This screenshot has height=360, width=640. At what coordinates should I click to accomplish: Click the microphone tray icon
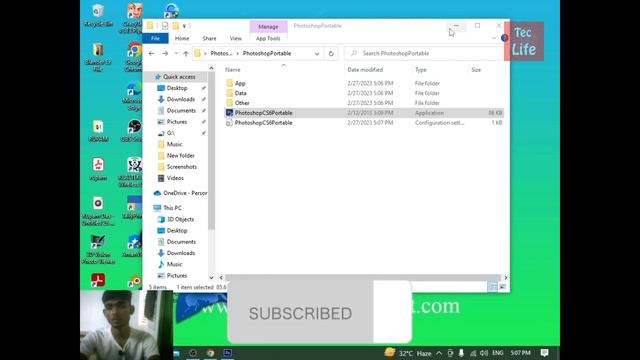(461, 353)
